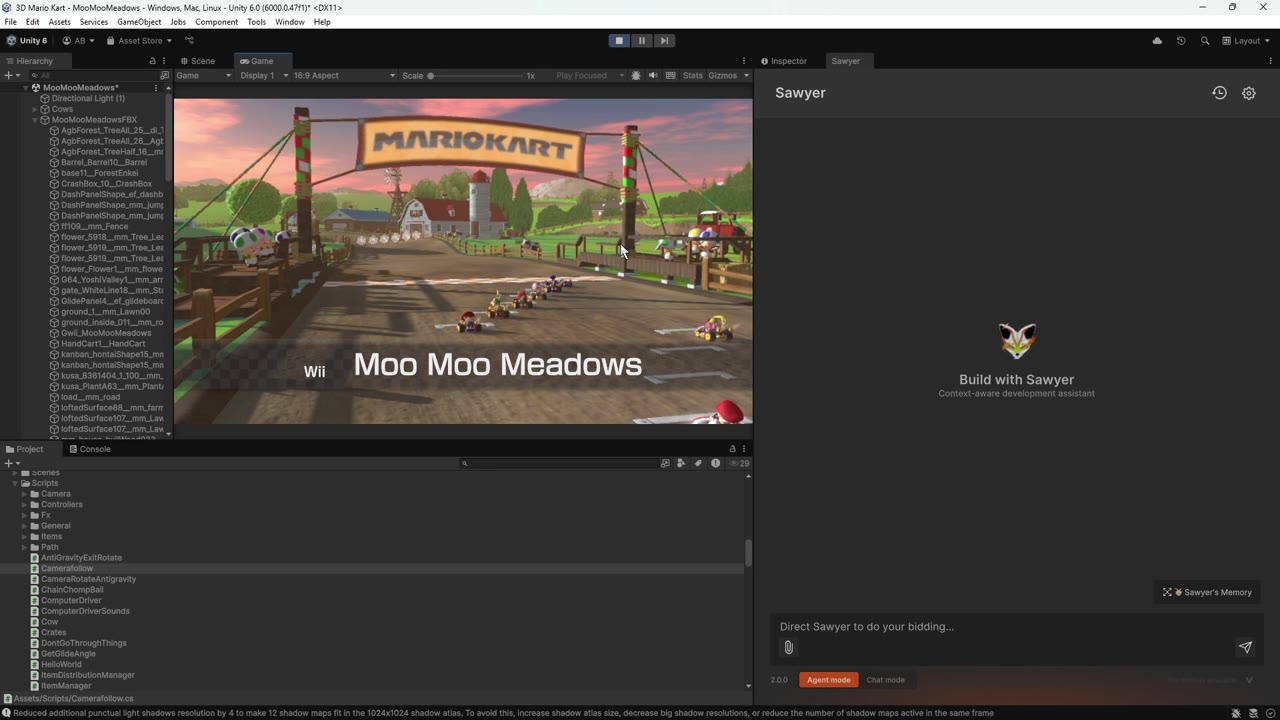Viewport: 1280px width, 720px height.
Task: Open the Sawyer chat history icon
Action: [1219, 93]
